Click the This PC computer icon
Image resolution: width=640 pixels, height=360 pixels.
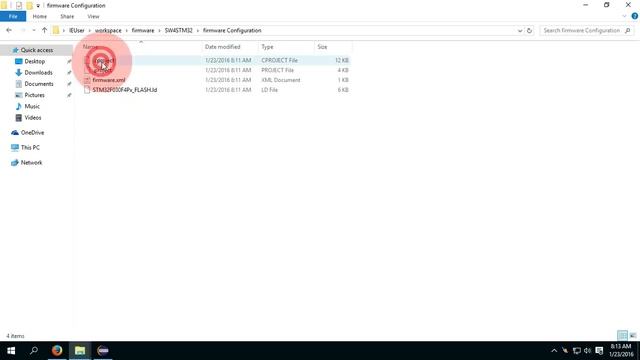tap(15, 147)
